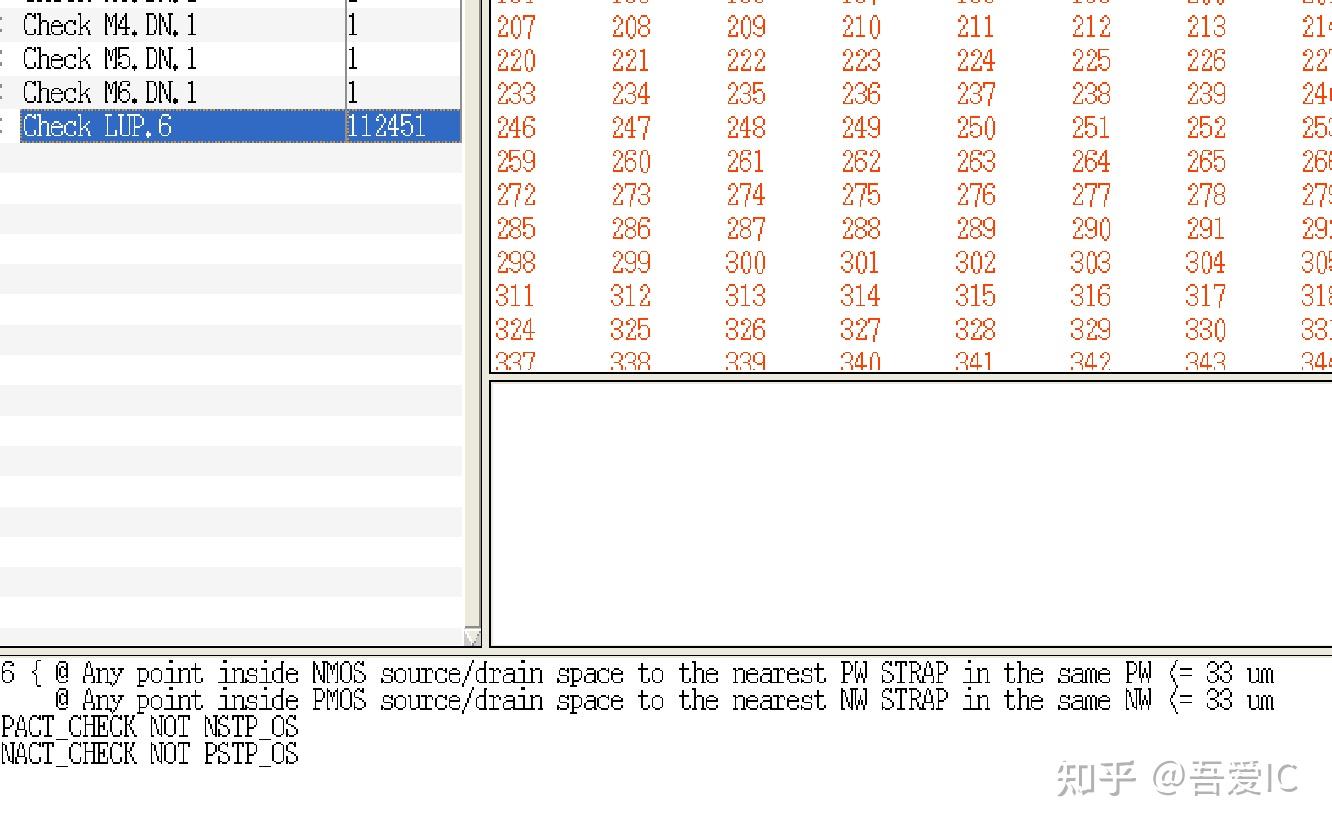The width and height of the screenshot is (1332, 833).
Task: Click the scrollbar down arrow below the check list
Action: tap(470, 637)
